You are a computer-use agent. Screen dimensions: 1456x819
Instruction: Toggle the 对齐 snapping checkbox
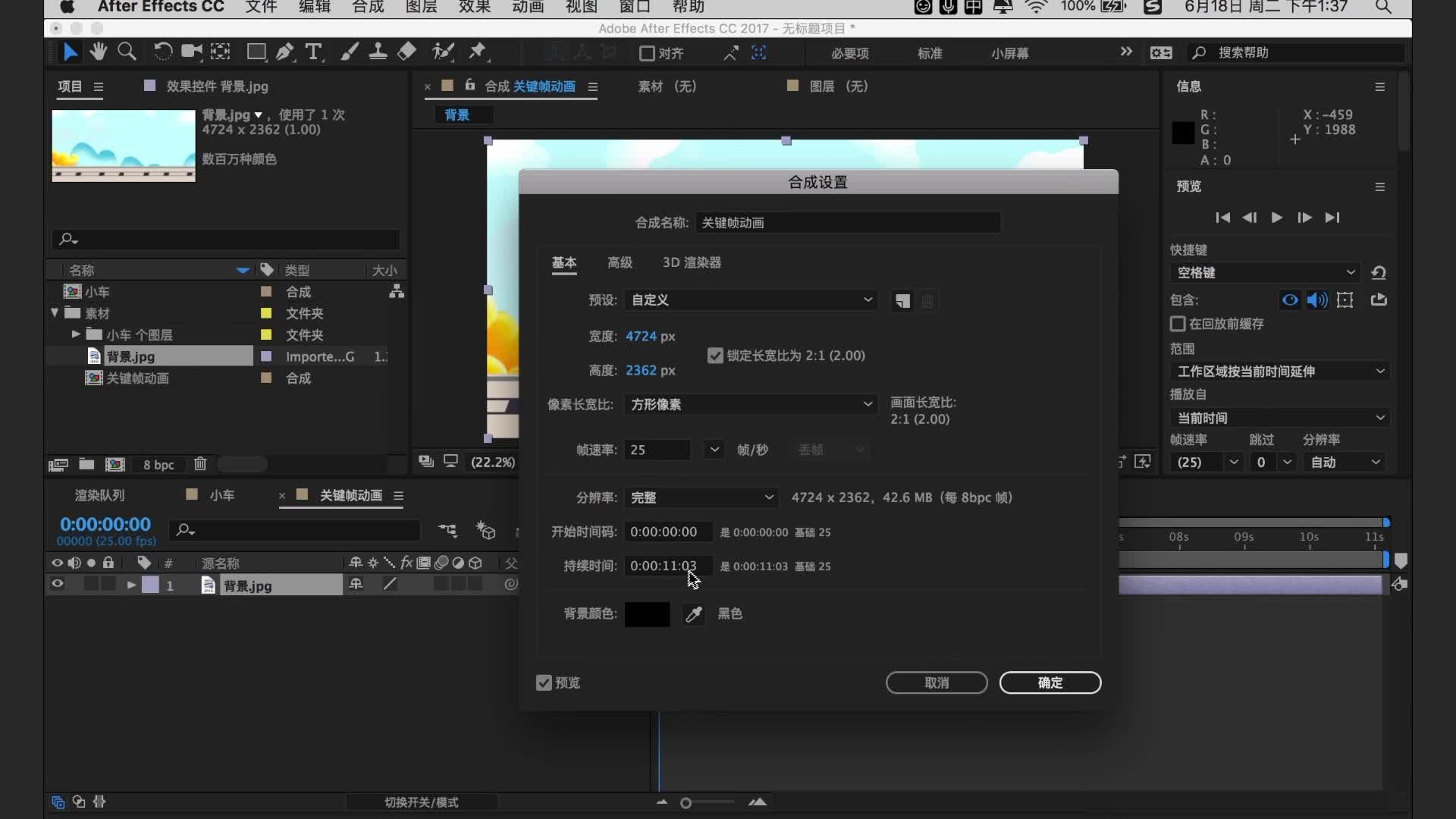pyautogui.click(x=647, y=53)
